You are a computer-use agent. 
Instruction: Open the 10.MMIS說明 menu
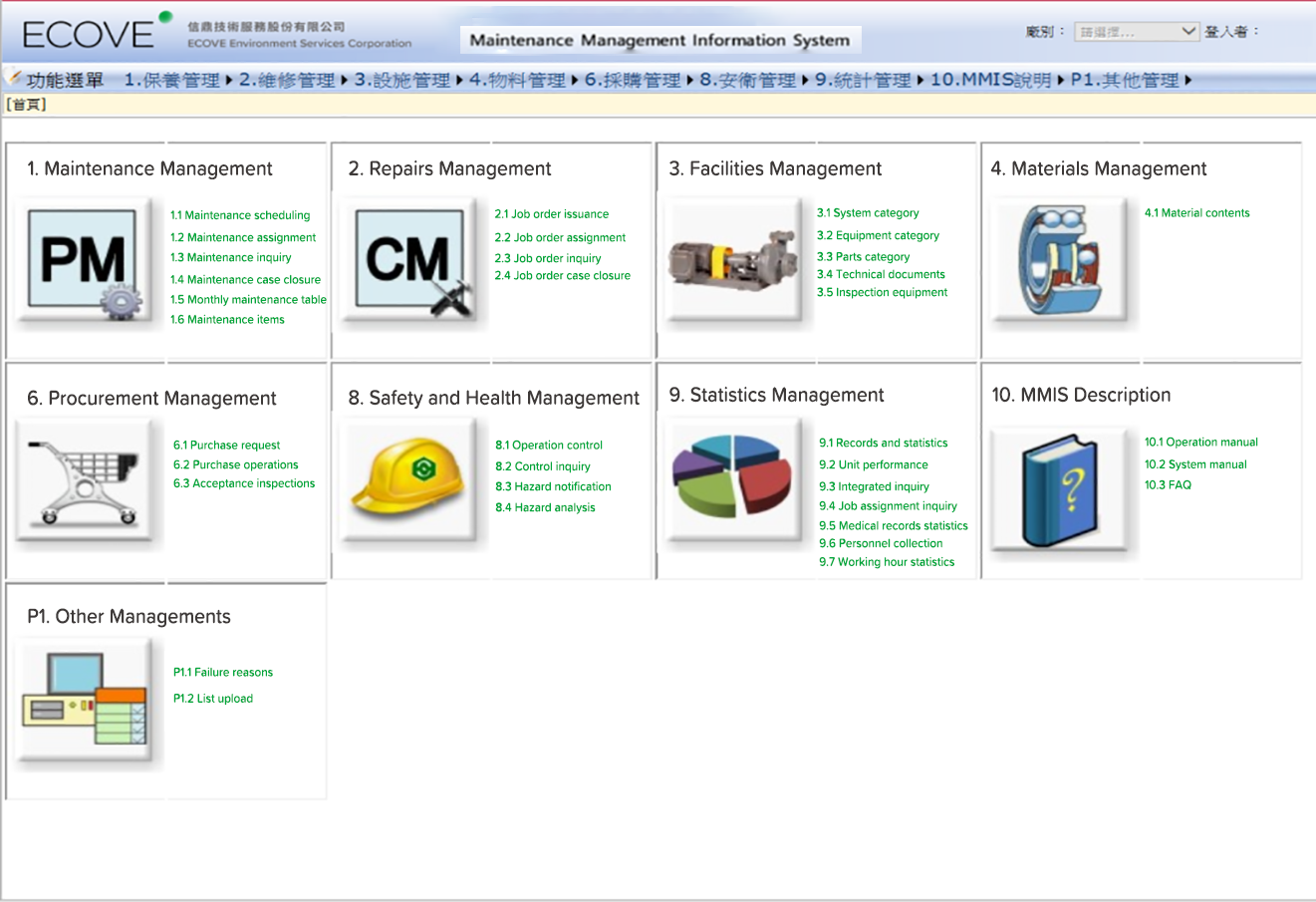[x=990, y=80]
